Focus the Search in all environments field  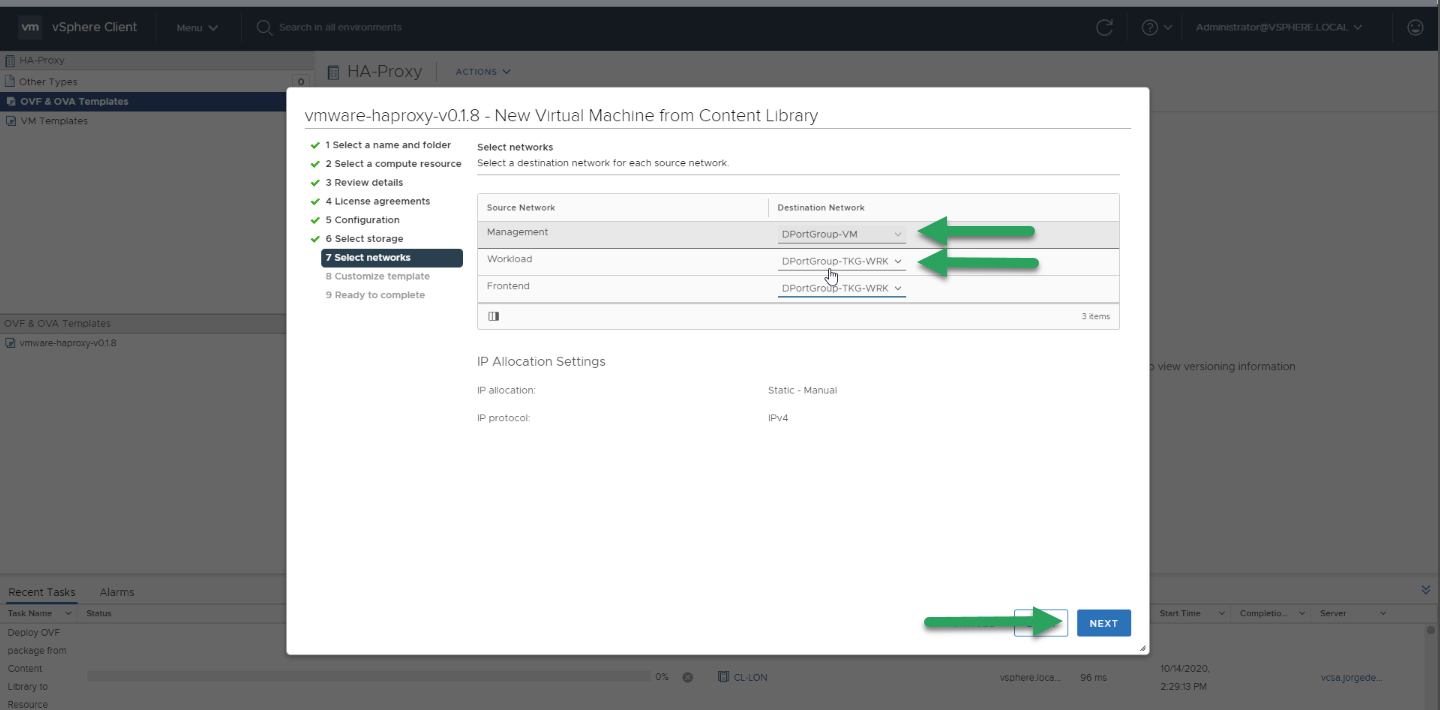pos(340,27)
